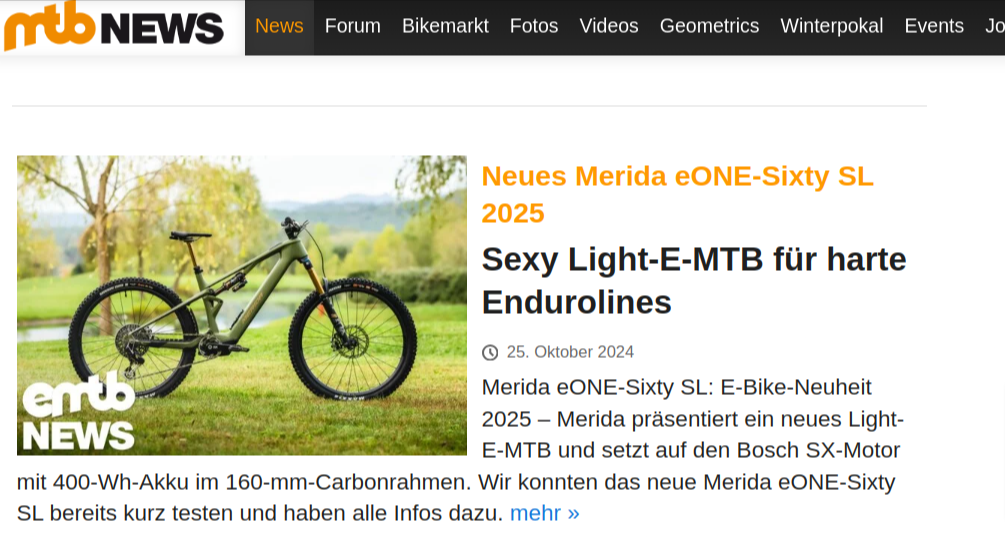Go to the Forum section
The image size is (1005, 558).
(x=353, y=26)
